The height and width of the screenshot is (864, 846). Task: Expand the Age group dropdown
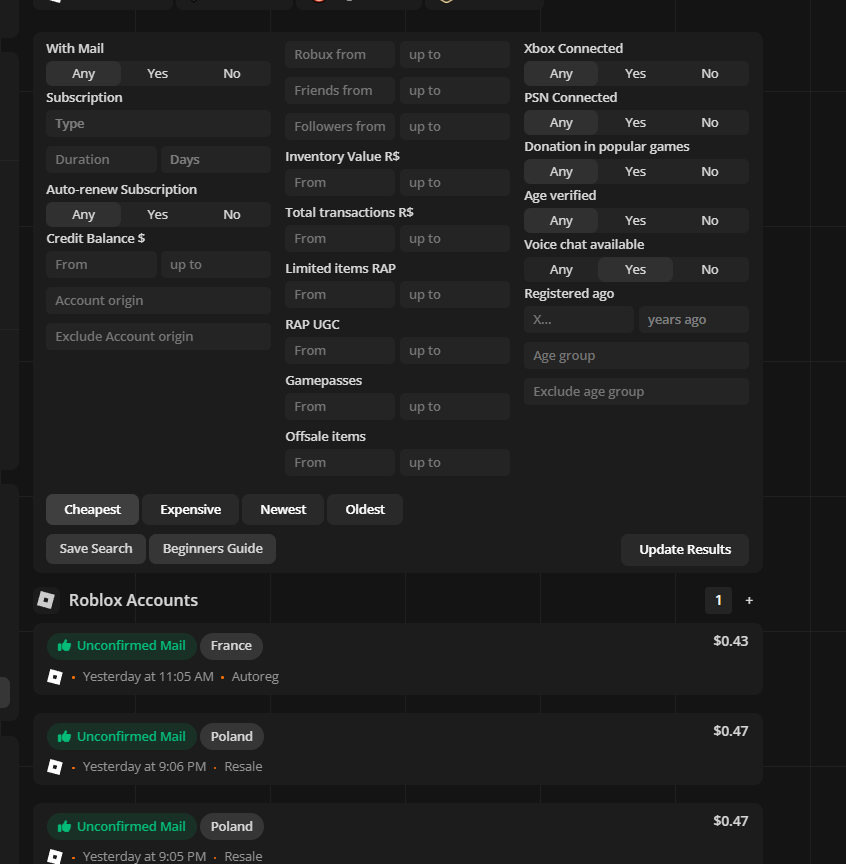click(636, 355)
